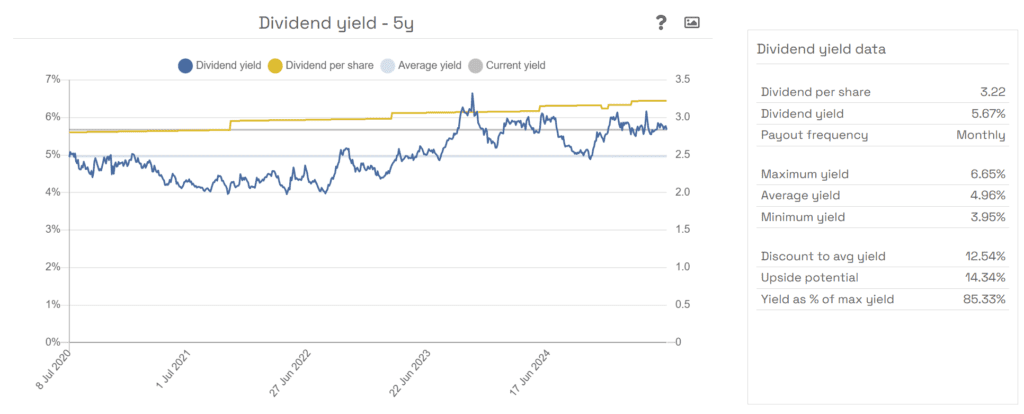Open the question mark help icon
The height and width of the screenshot is (414, 1024).
click(x=661, y=23)
